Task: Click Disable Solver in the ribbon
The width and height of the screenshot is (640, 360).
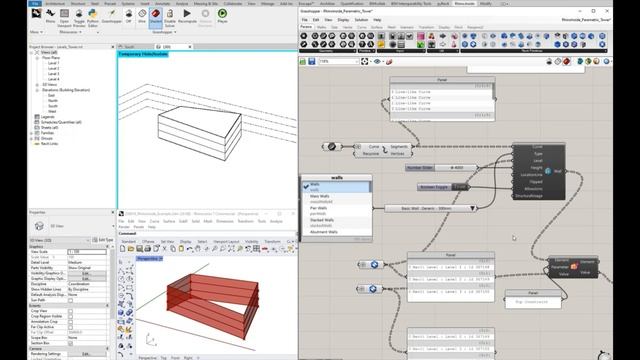Action: [170, 16]
